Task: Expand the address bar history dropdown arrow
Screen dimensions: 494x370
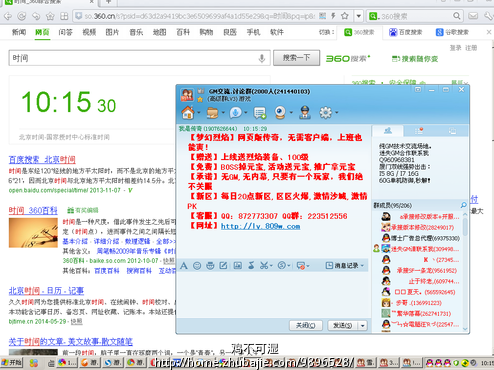Action: point(359,16)
